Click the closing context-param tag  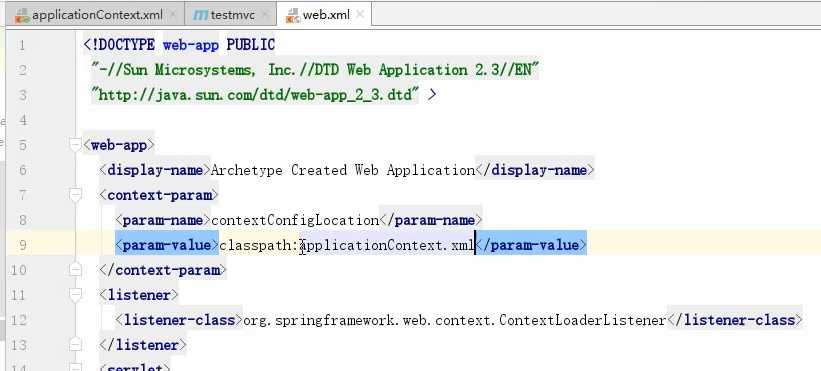(163, 271)
